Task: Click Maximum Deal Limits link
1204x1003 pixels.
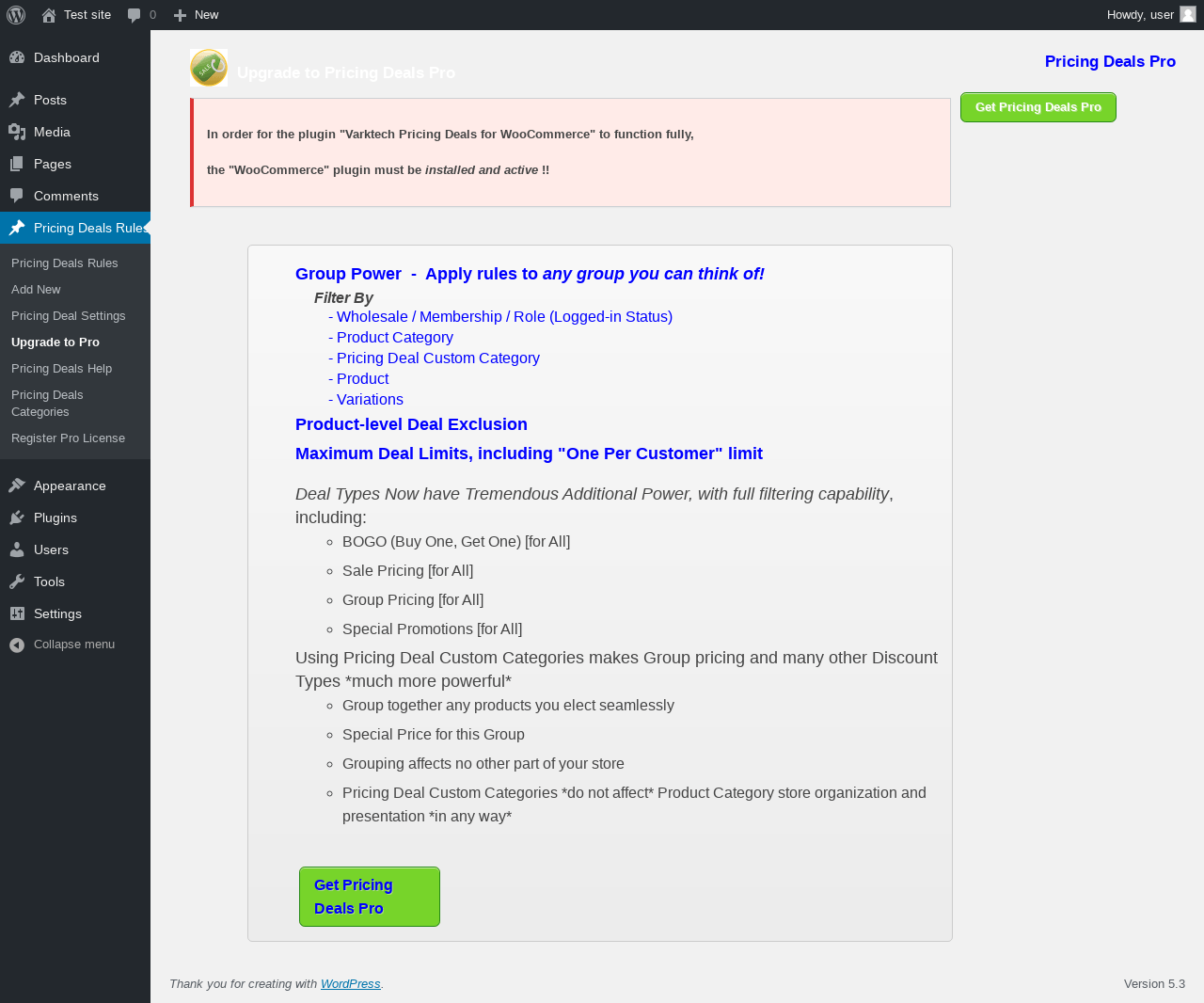Action: click(529, 454)
